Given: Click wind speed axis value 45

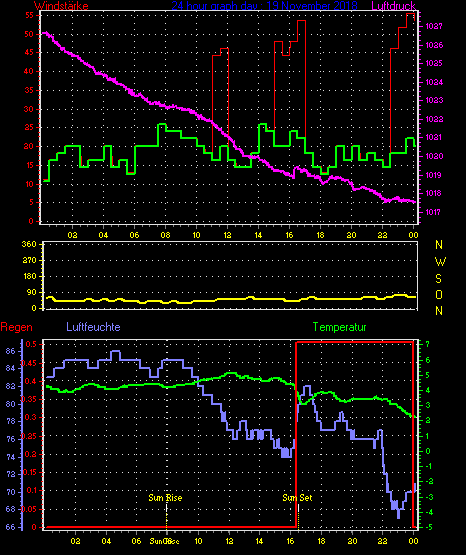Looking at the screenshot, I should coord(29,52).
